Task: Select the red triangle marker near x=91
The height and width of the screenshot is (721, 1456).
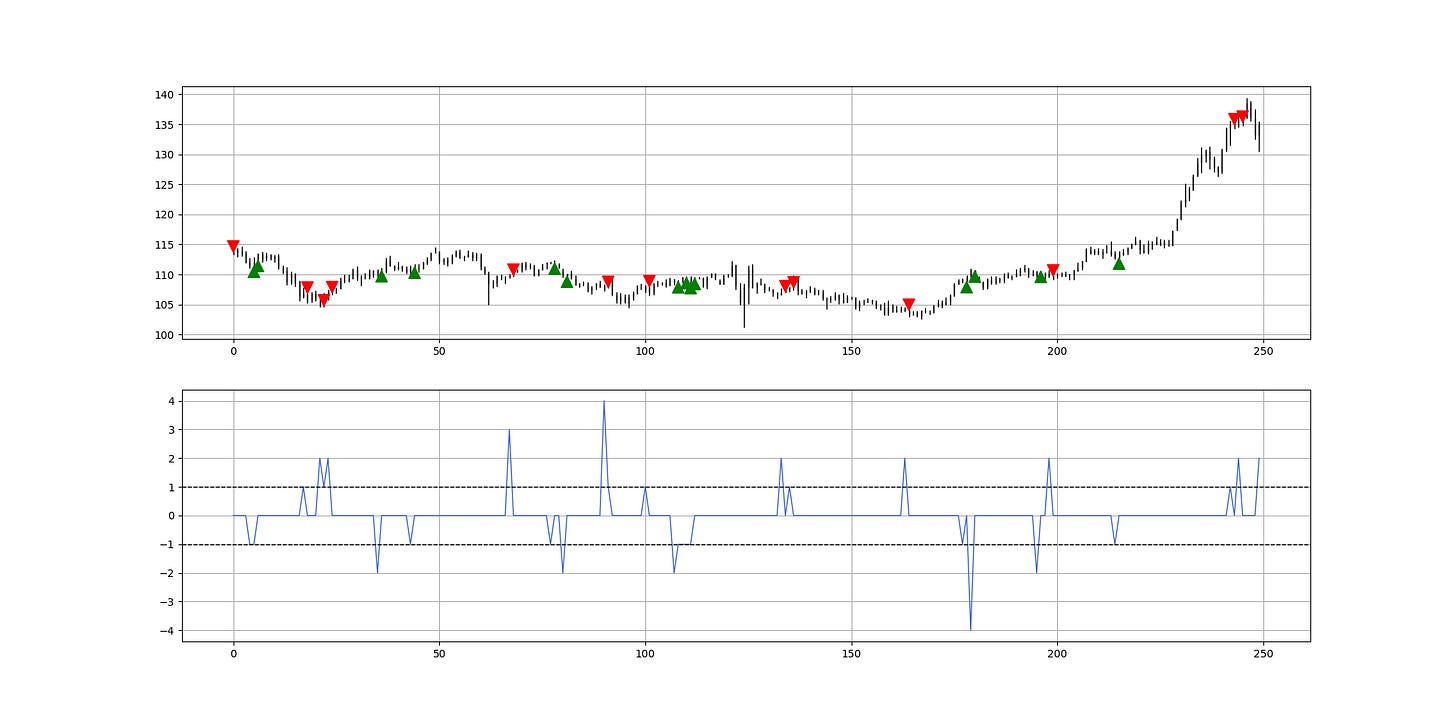Action: pyautogui.click(x=608, y=281)
